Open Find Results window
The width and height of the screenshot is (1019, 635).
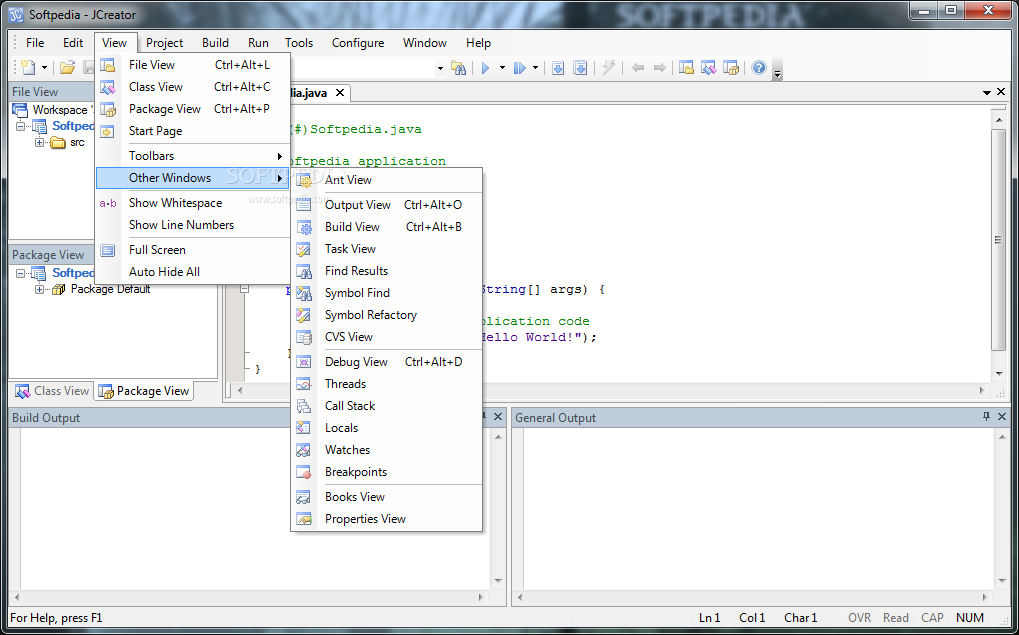pyautogui.click(x=387, y=271)
